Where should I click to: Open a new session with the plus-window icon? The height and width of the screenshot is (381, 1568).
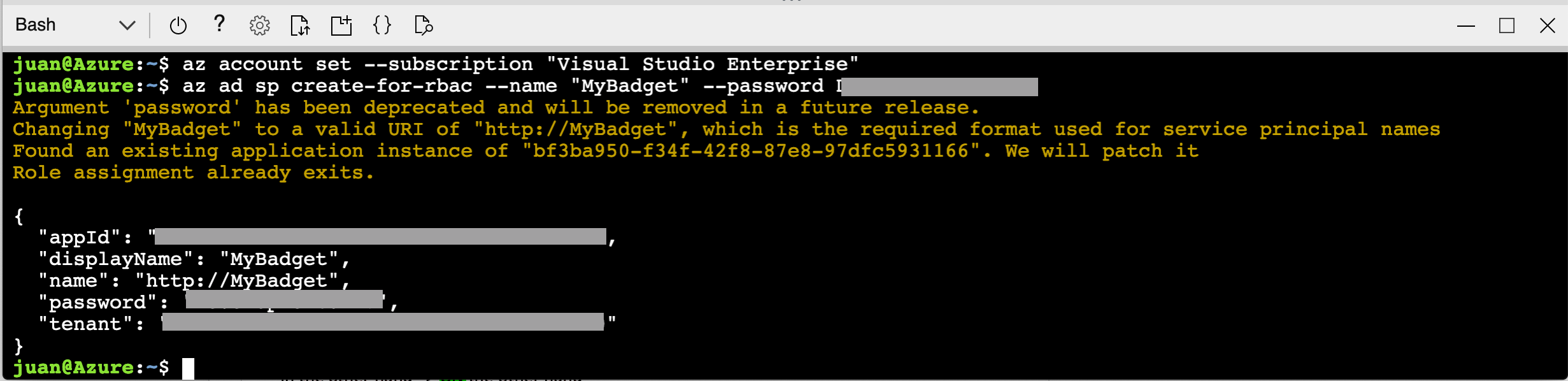pyautogui.click(x=341, y=25)
